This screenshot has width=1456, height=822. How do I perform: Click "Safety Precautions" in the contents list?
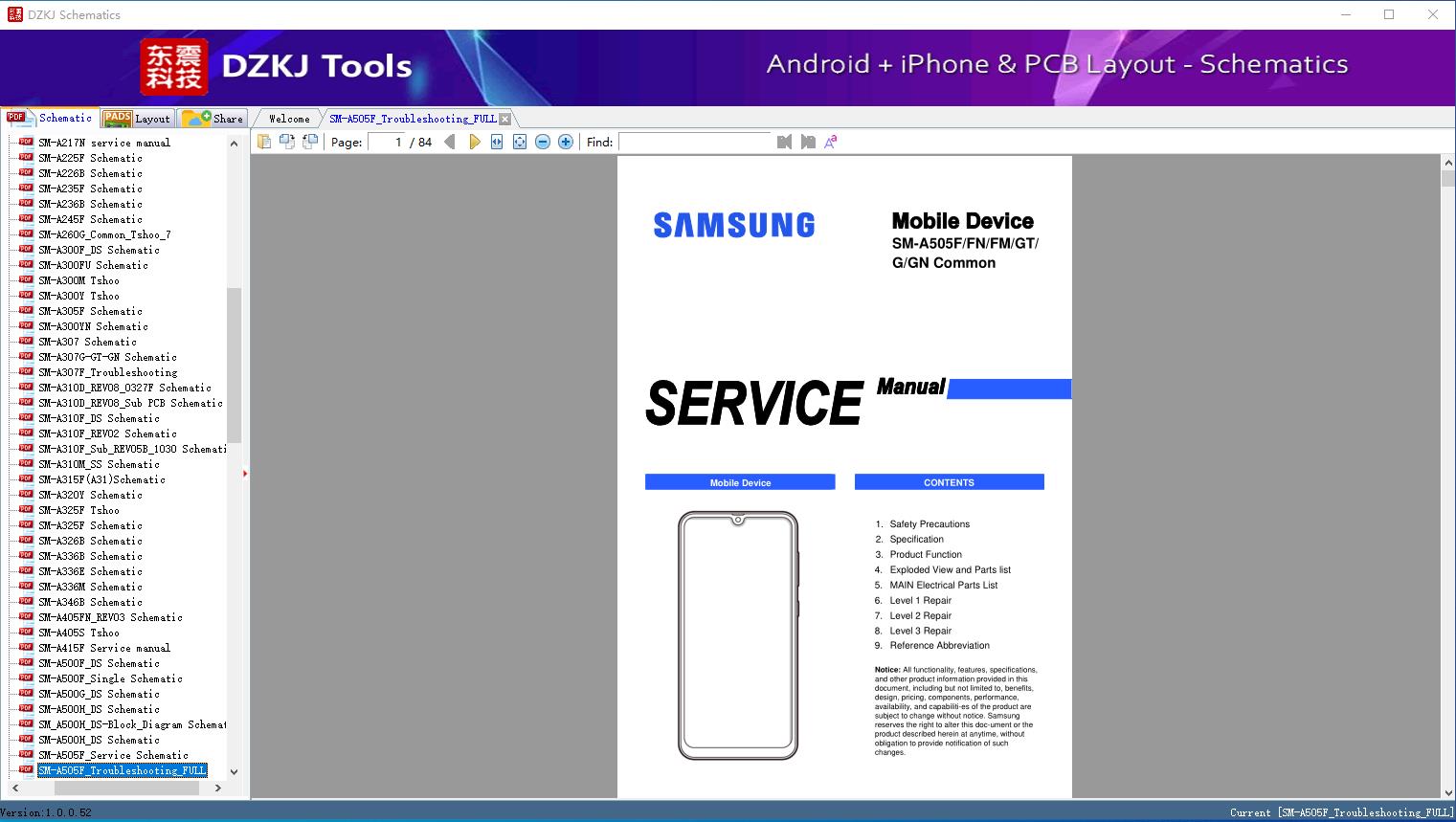point(930,524)
